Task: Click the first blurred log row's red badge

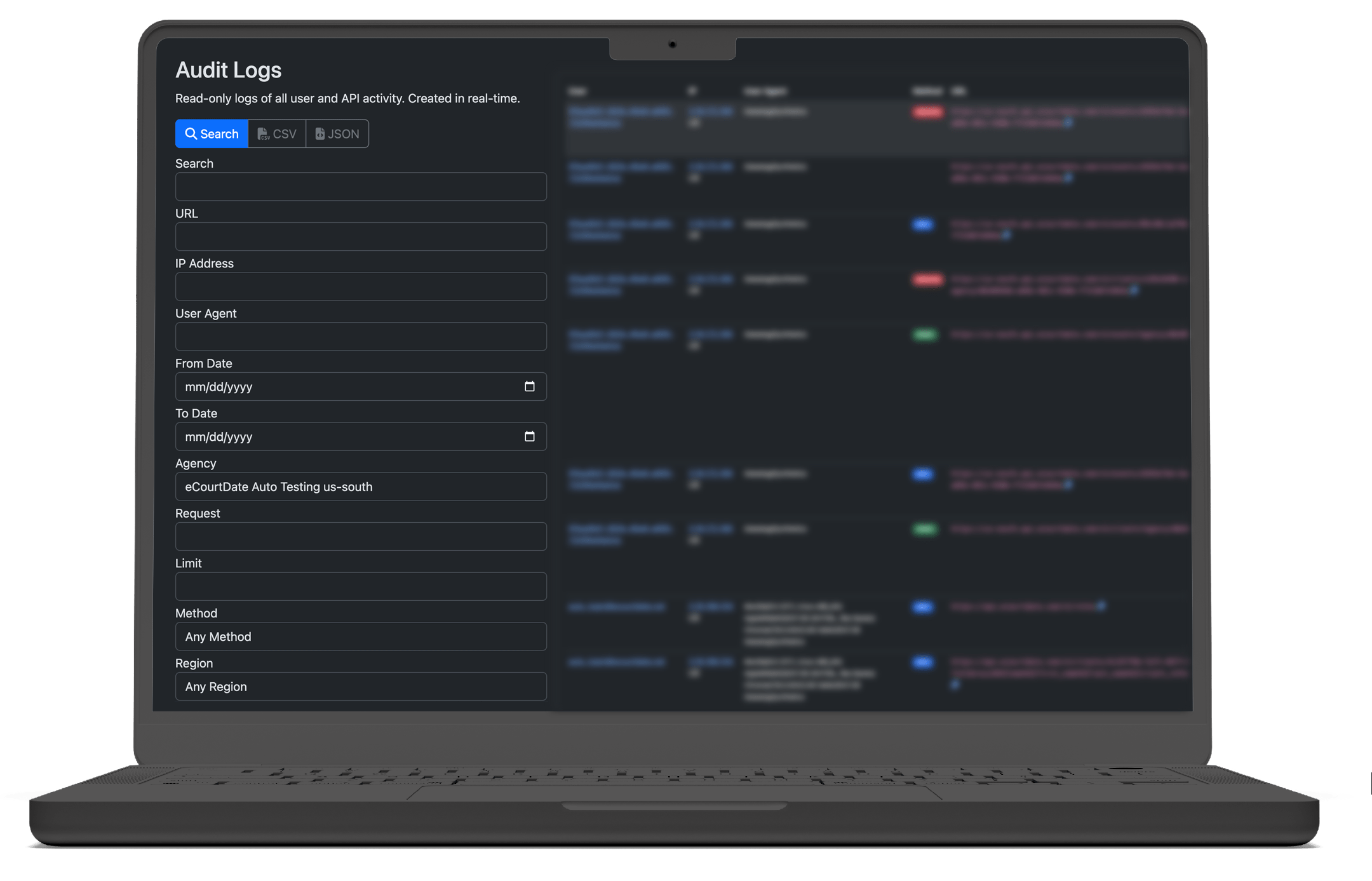Action: click(927, 112)
